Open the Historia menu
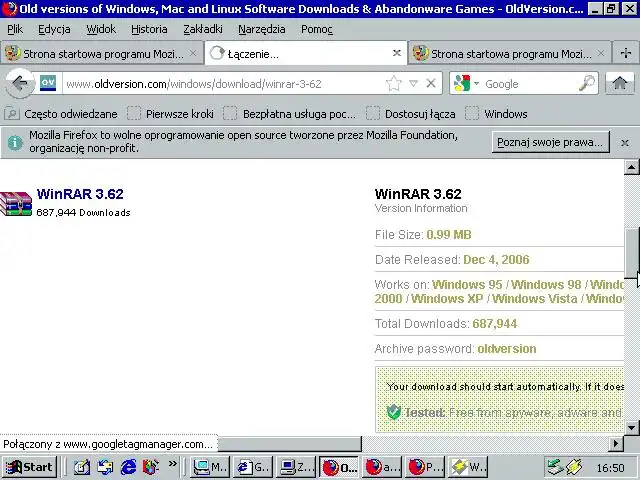Image resolution: width=640 pixels, height=480 pixels. 149,29
